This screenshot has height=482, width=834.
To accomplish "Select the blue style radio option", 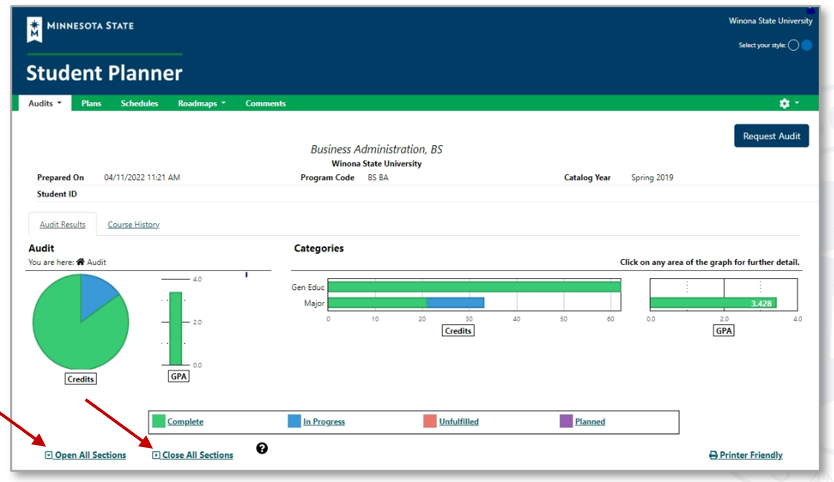I will 807,45.
